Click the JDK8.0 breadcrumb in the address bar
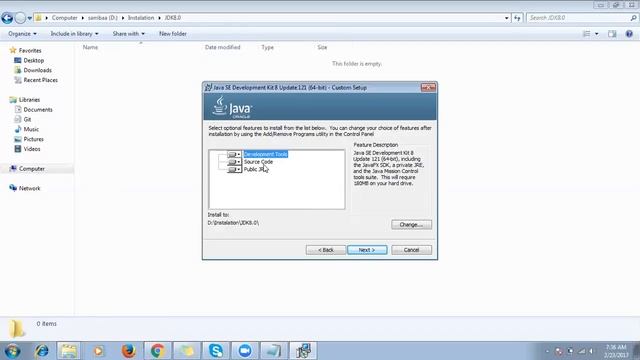The width and height of the screenshot is (640, 360). (173, 18)
